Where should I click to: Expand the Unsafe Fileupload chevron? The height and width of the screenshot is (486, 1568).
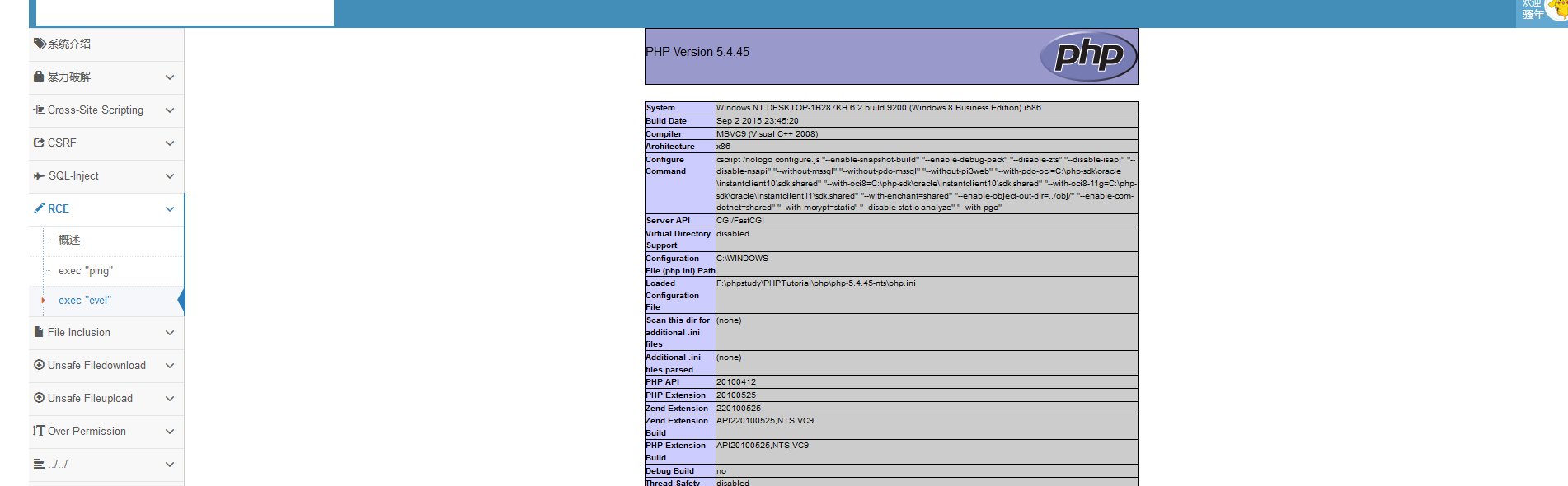click(x=170, y=399)
